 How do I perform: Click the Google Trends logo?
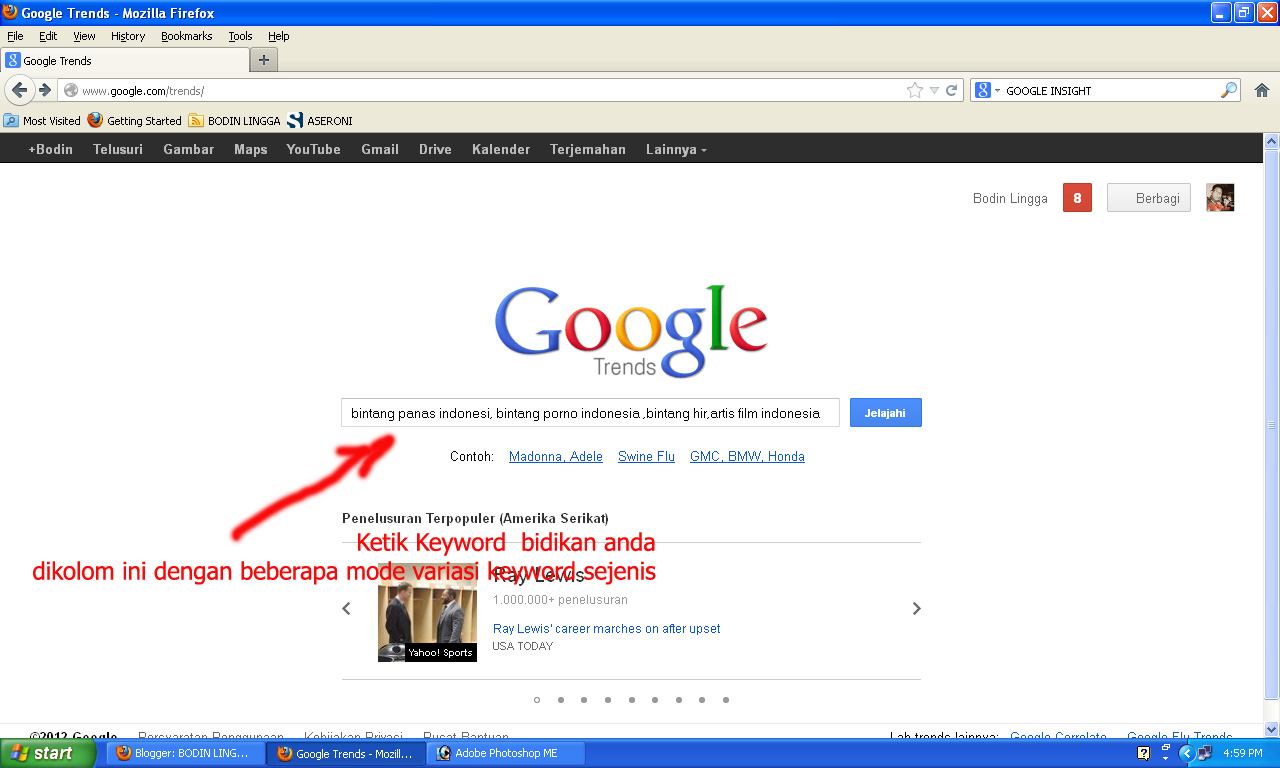coord(631,332)
